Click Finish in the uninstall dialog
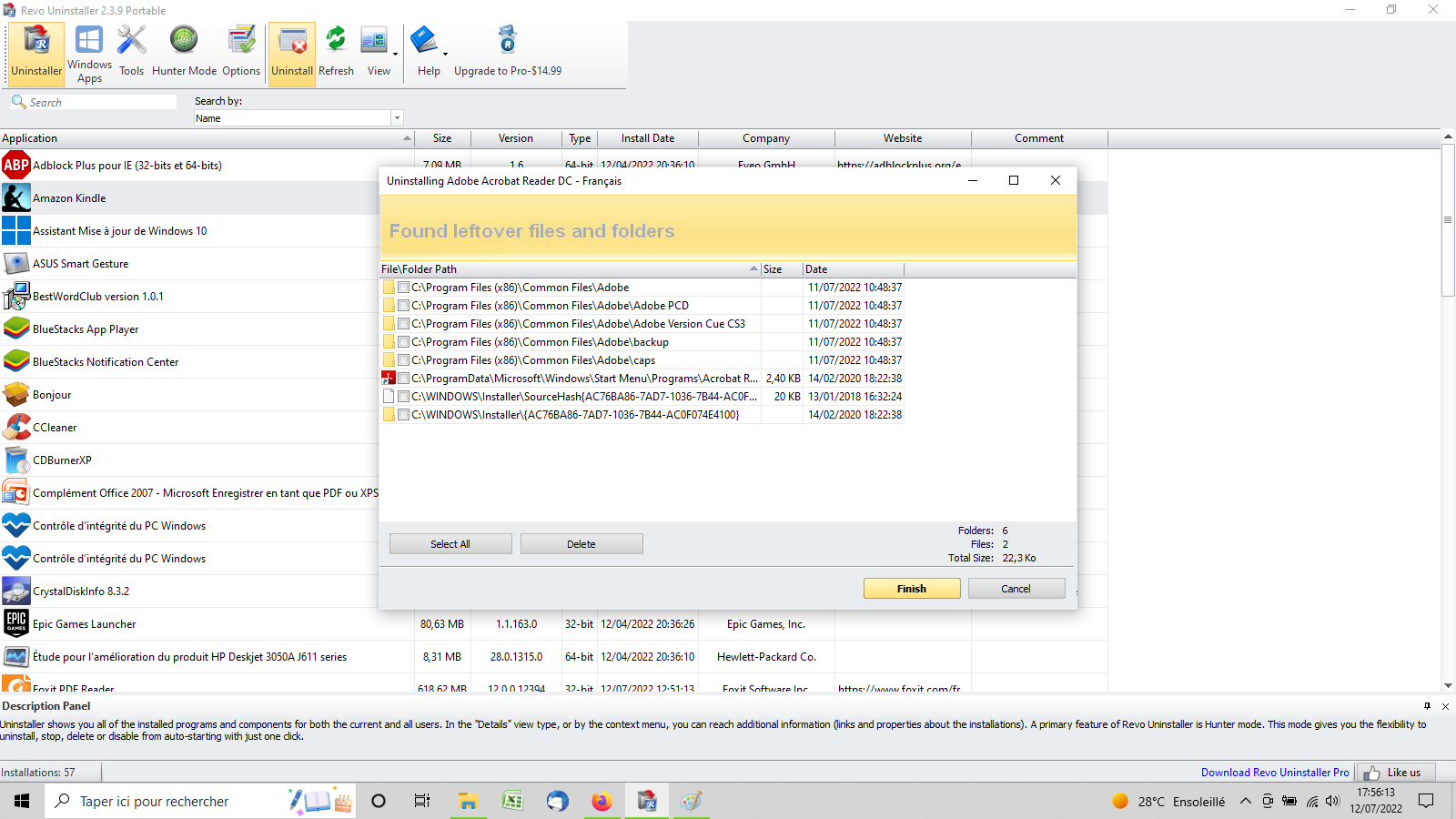The height and width of the screenshot is (819, 1456). [912, 589]
